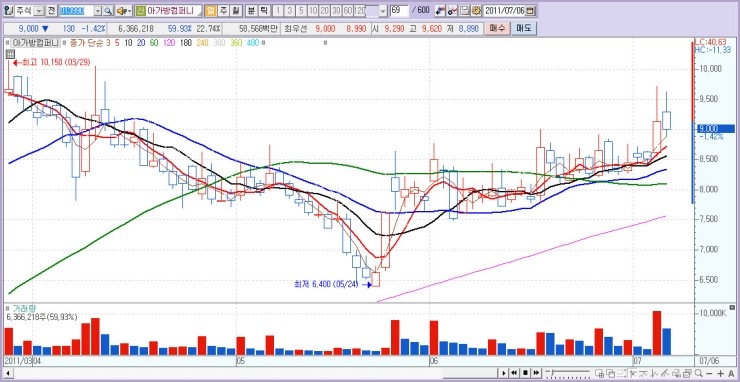Expand the 주식 market type dropdown
The height and width of the screenshot is (382, 740).
40,10
